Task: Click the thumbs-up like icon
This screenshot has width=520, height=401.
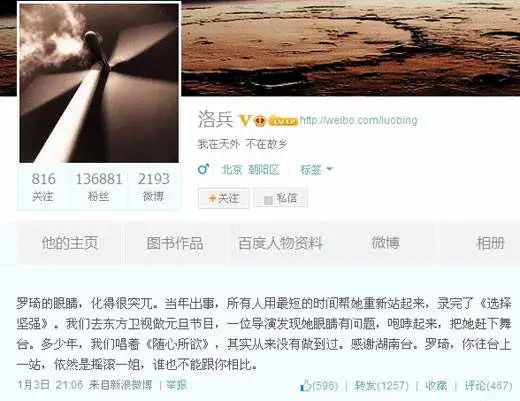Action: tap(305, 386)
